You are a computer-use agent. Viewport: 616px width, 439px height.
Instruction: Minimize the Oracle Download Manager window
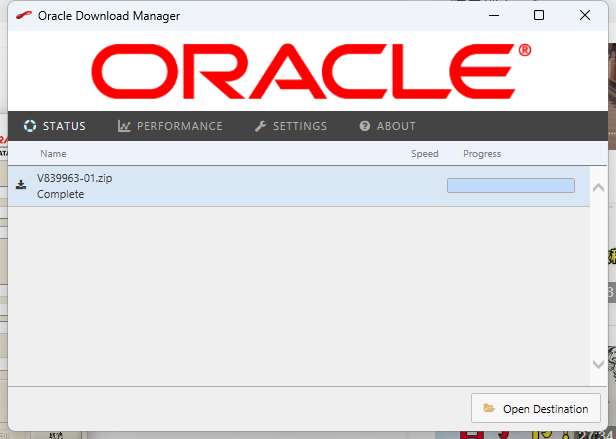pyautogui.click(x=494, y=16)
